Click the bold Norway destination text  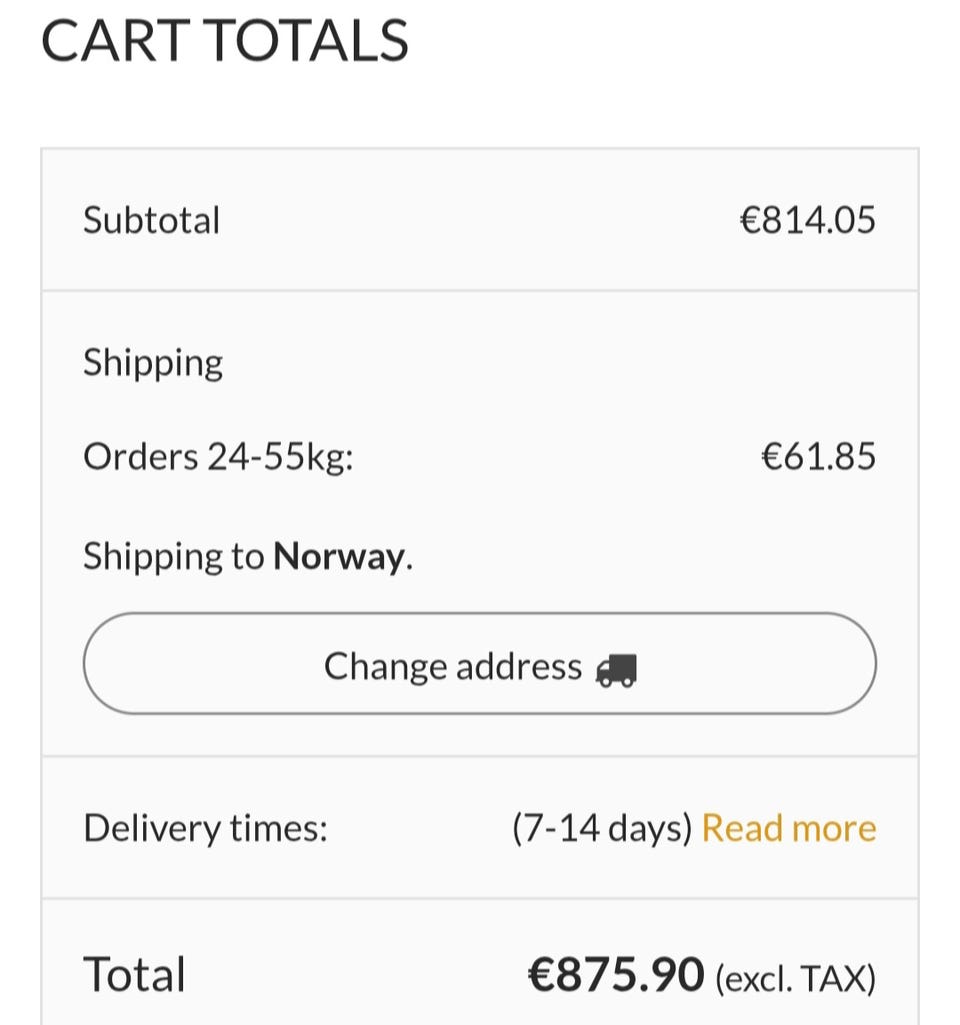tap(339, 556)
